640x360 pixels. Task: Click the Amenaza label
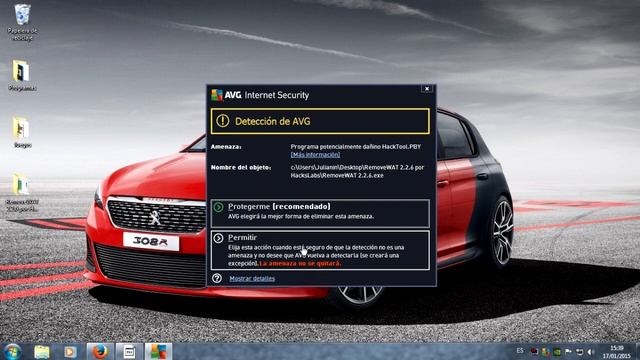coord(226,147)
